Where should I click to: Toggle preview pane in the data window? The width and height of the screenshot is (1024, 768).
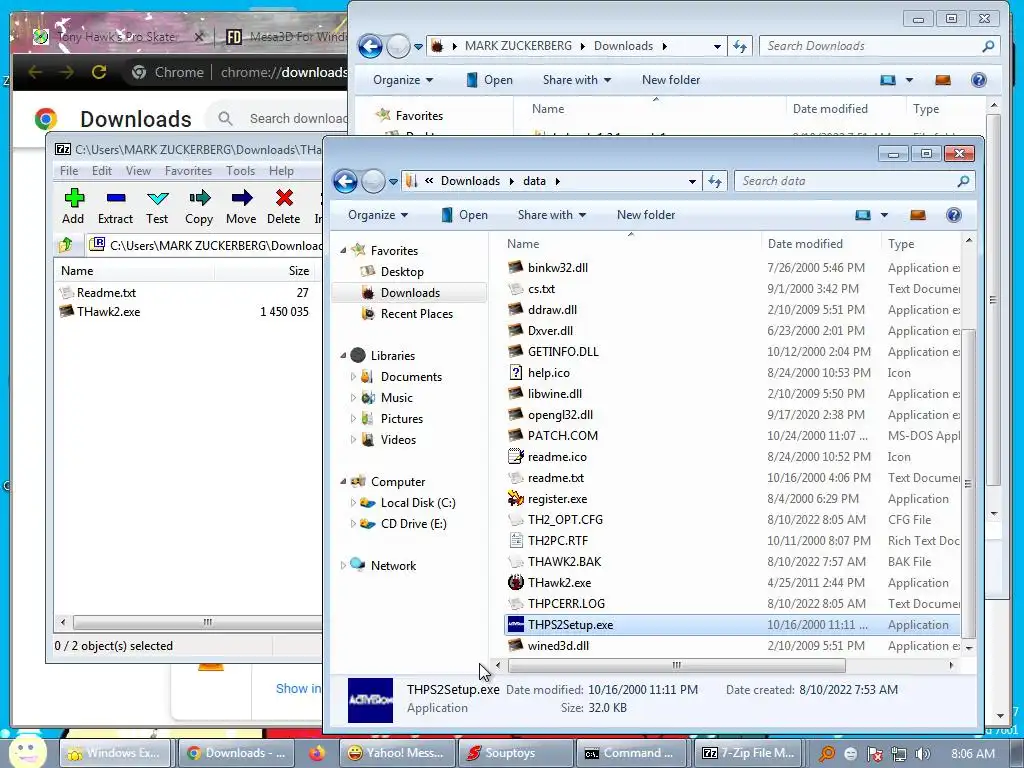pyautogui.click(x=918, y=215)
